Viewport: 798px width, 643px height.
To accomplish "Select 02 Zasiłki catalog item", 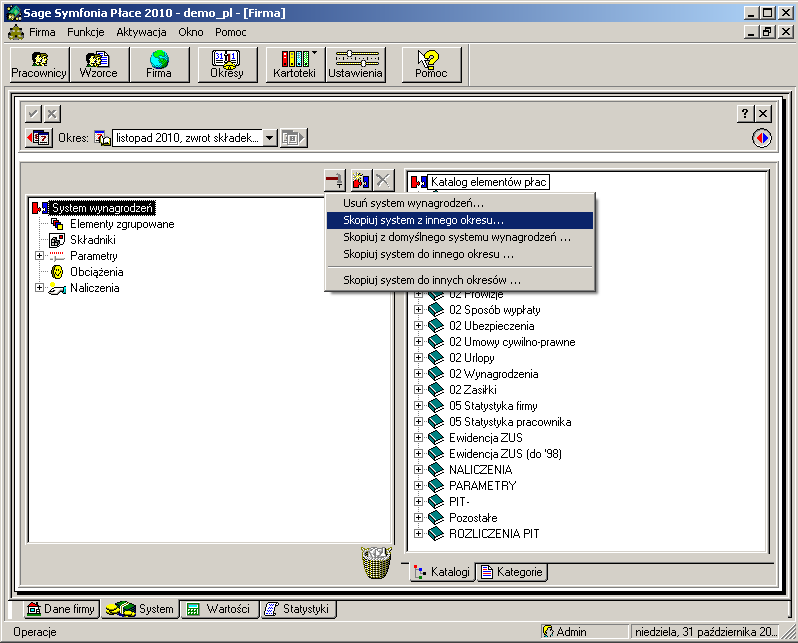I will coord(473,390).
